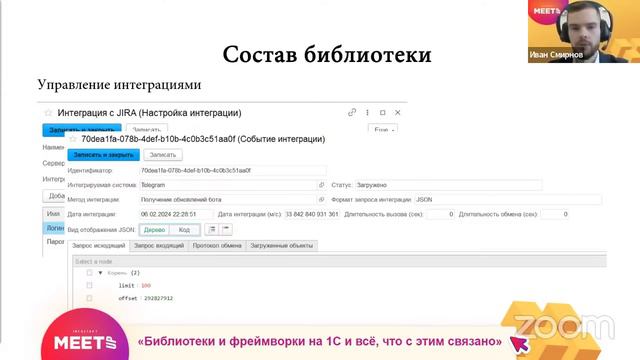Click the Select a node search bar
Image resolution: width=640 pixels, height=360 pixels.
(x=340, y=261)
